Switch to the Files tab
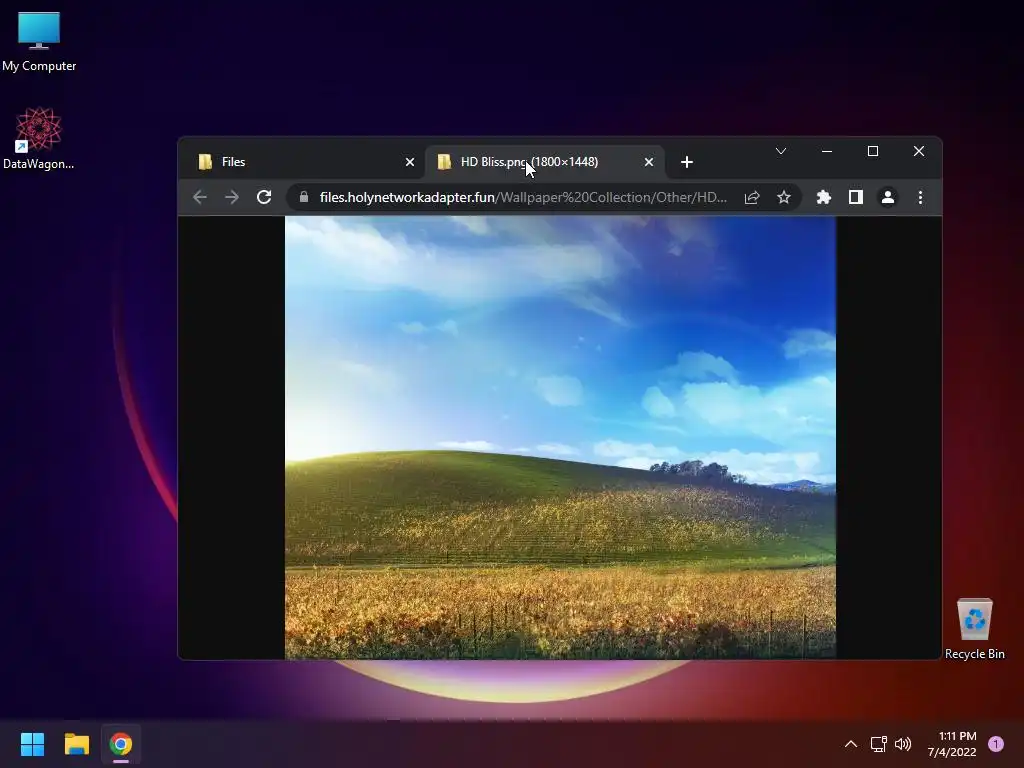 (304, 162)
